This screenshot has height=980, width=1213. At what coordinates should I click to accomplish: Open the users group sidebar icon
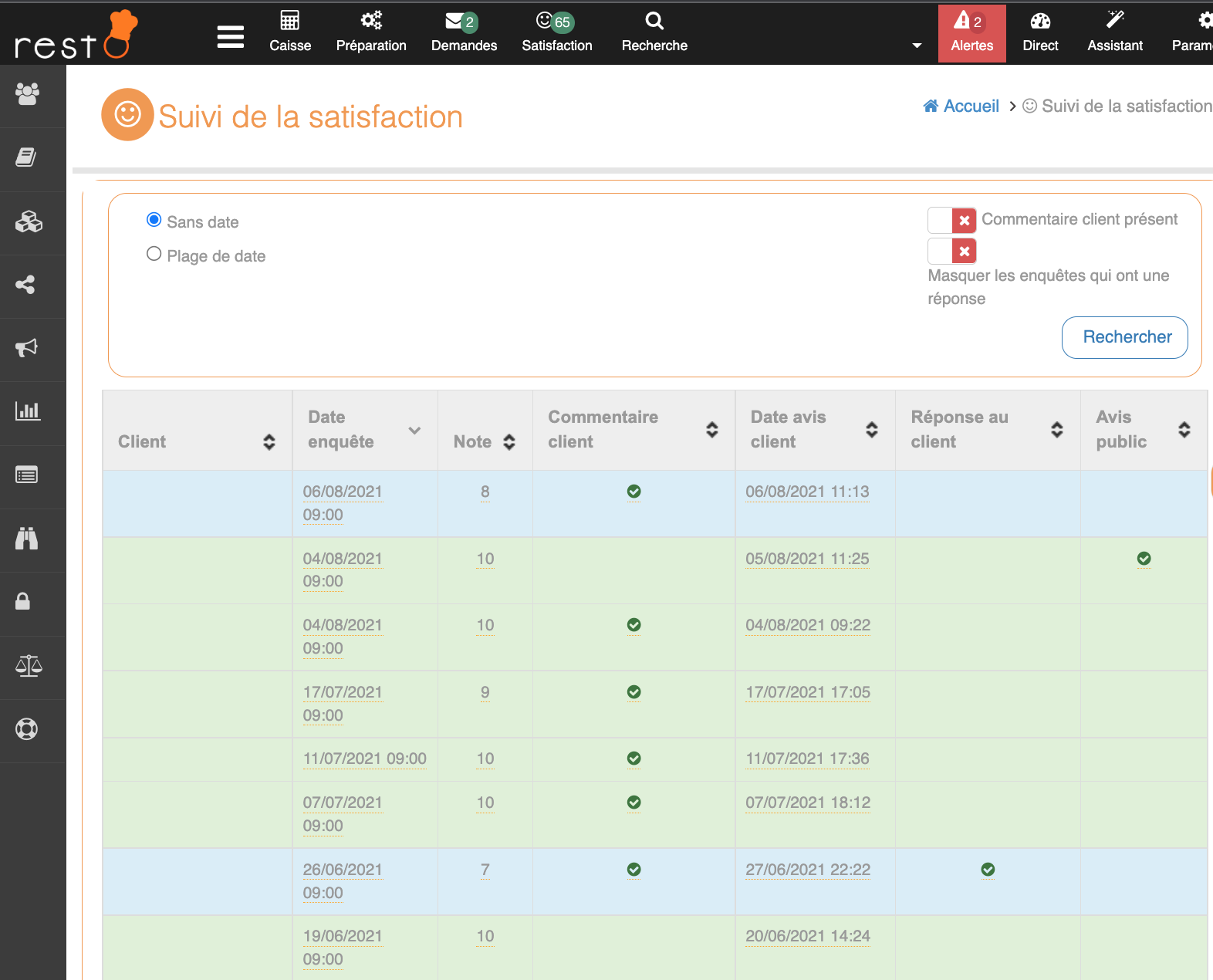[x=28, y=94]
